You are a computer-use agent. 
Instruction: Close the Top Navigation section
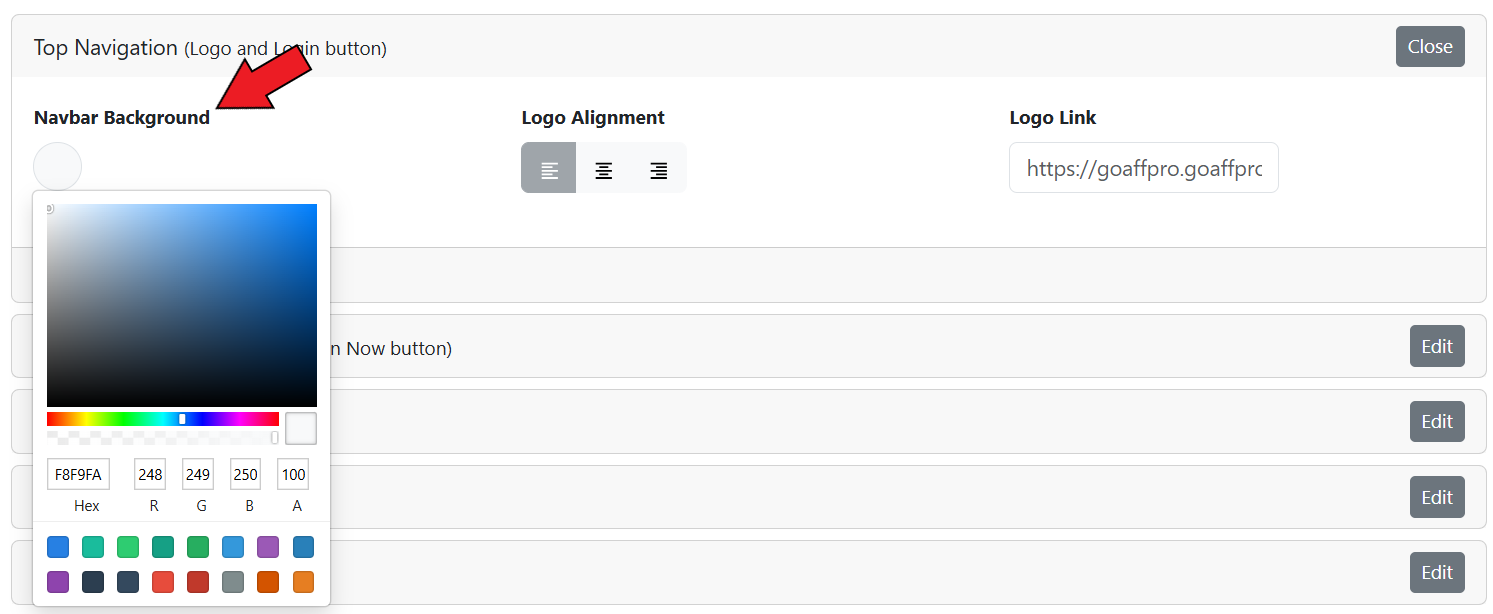pos(1429,47)
